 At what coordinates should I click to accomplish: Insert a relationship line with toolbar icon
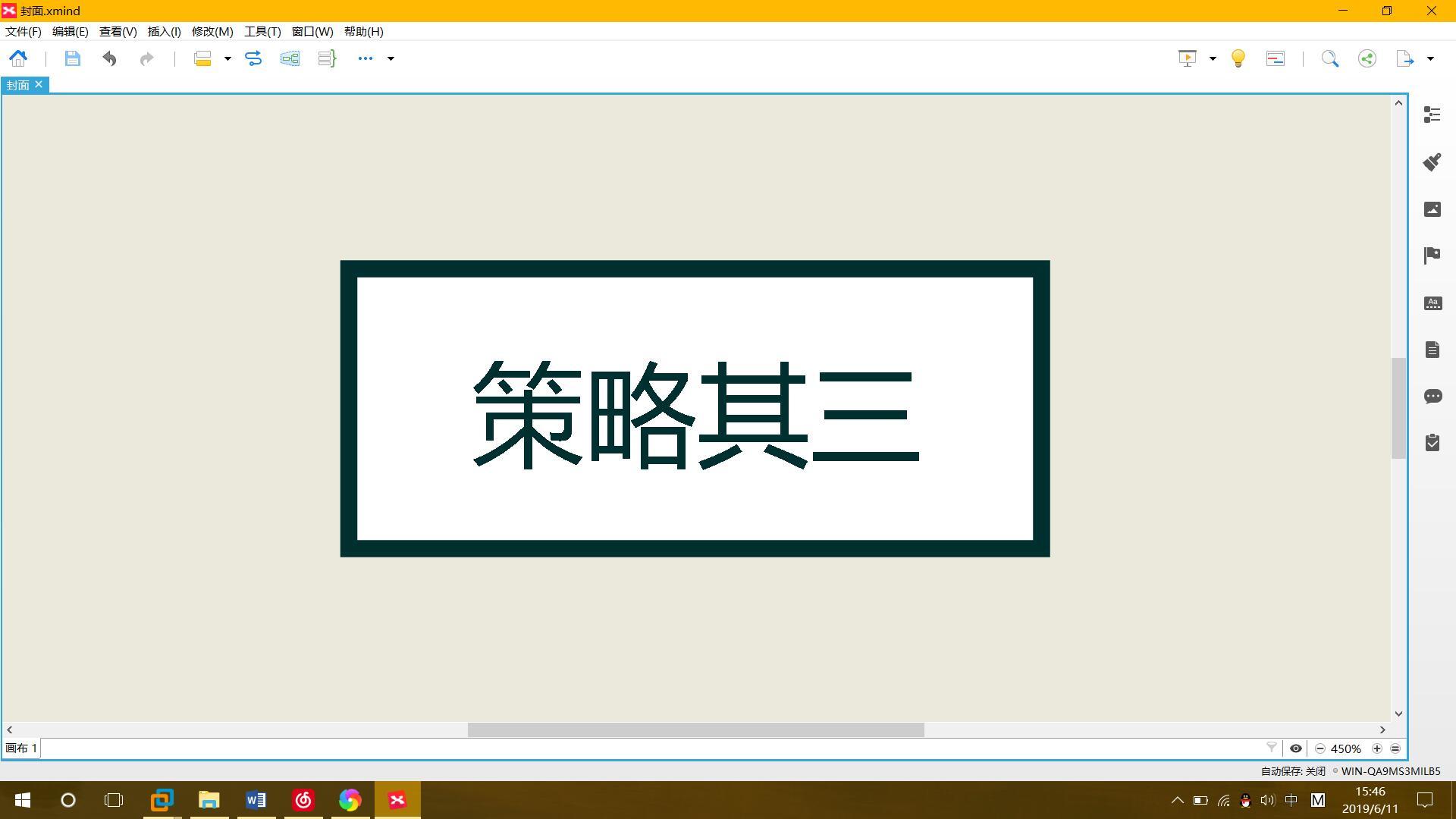tap(253, 58)
